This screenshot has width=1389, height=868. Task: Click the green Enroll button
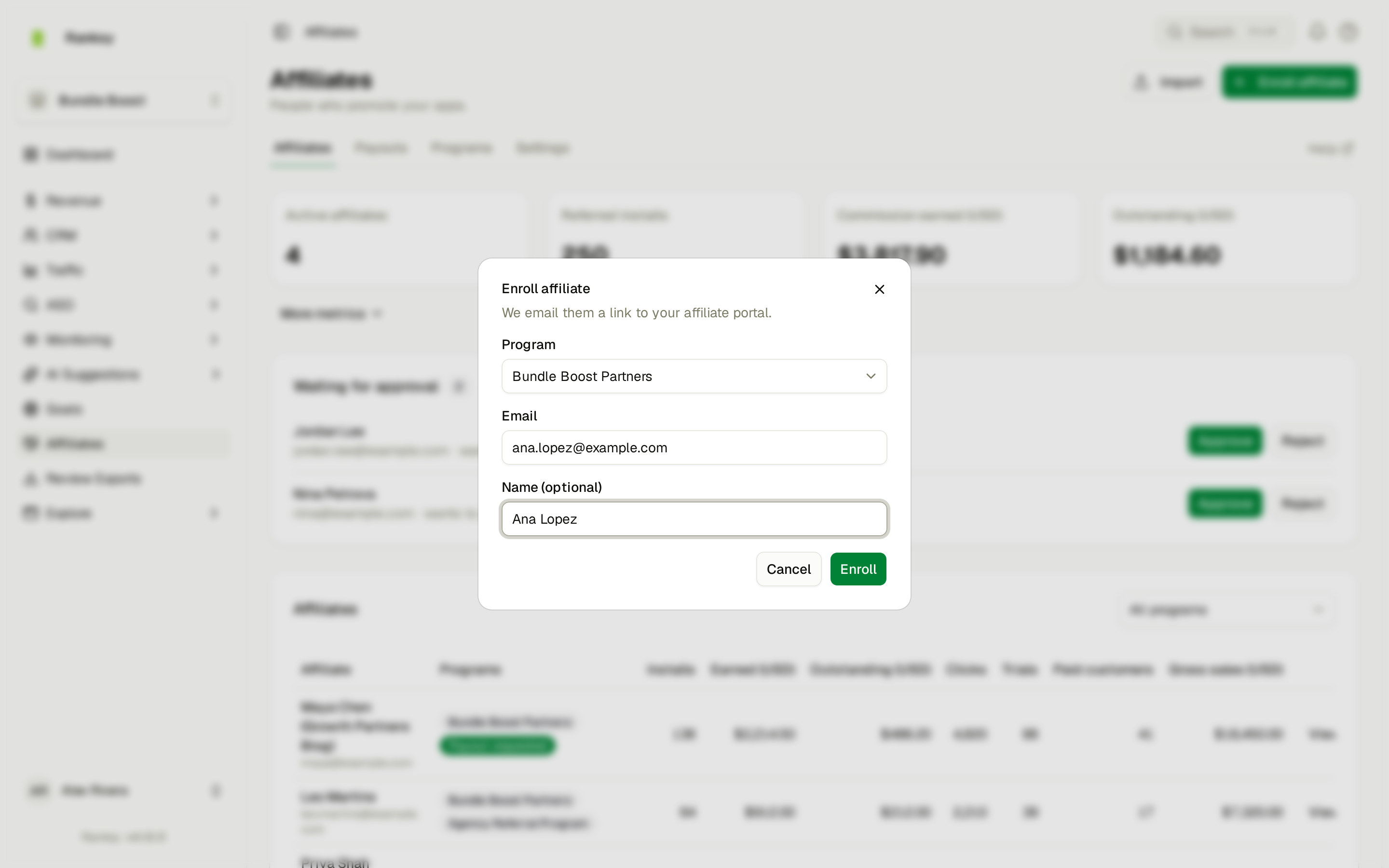(x=858, y=569)
